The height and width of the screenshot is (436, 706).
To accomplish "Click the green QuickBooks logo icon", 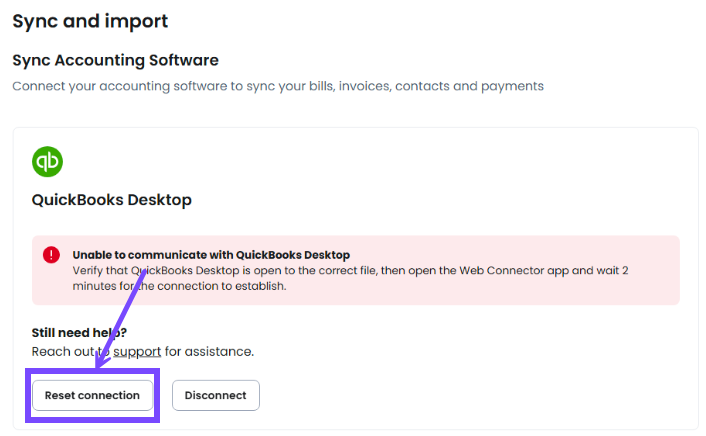I will 48,162.
